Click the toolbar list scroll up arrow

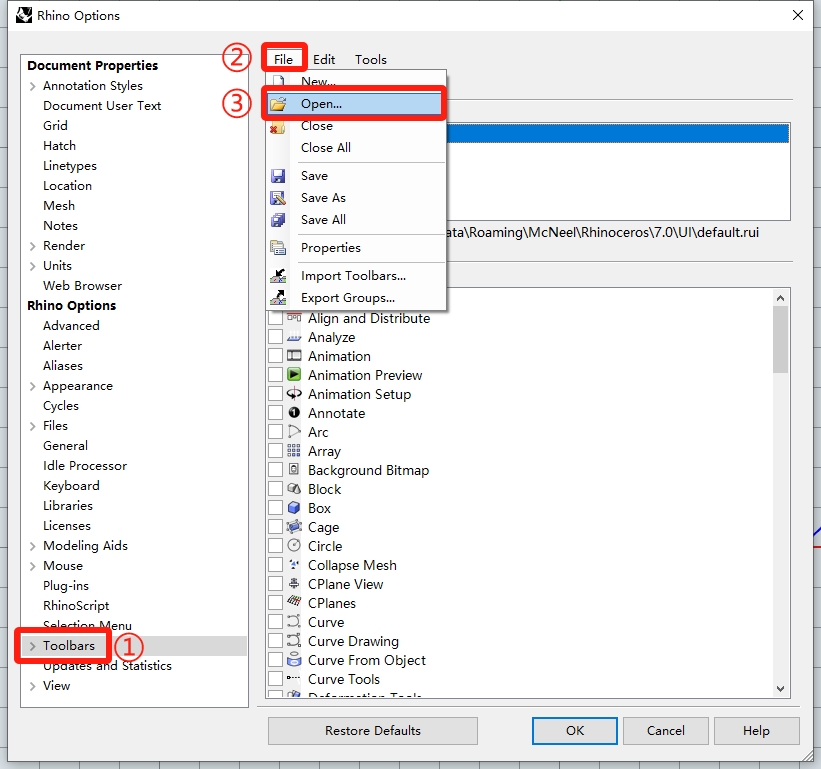pos(780,298)
